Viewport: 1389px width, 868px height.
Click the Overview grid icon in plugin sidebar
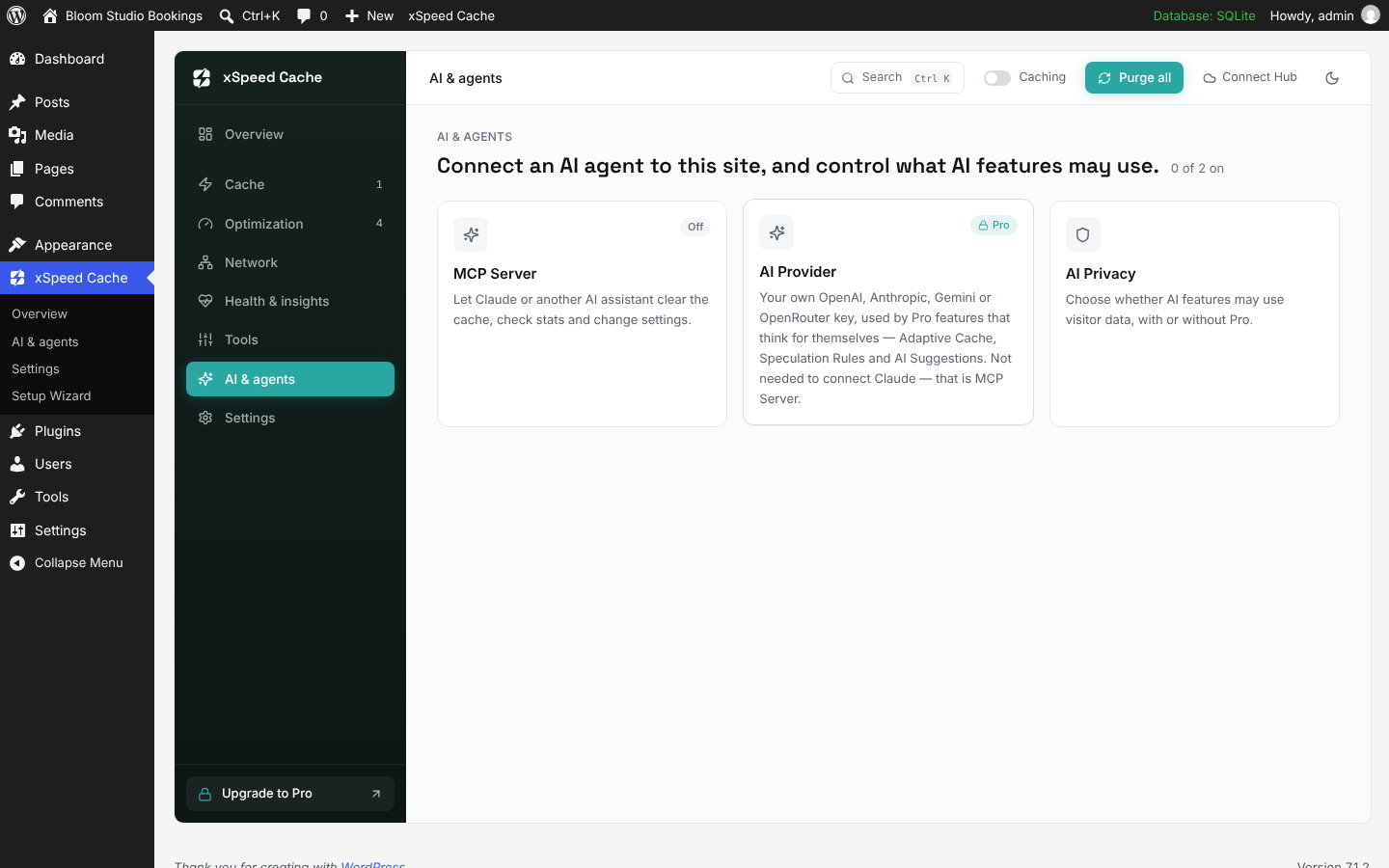[x=205, y=134]
